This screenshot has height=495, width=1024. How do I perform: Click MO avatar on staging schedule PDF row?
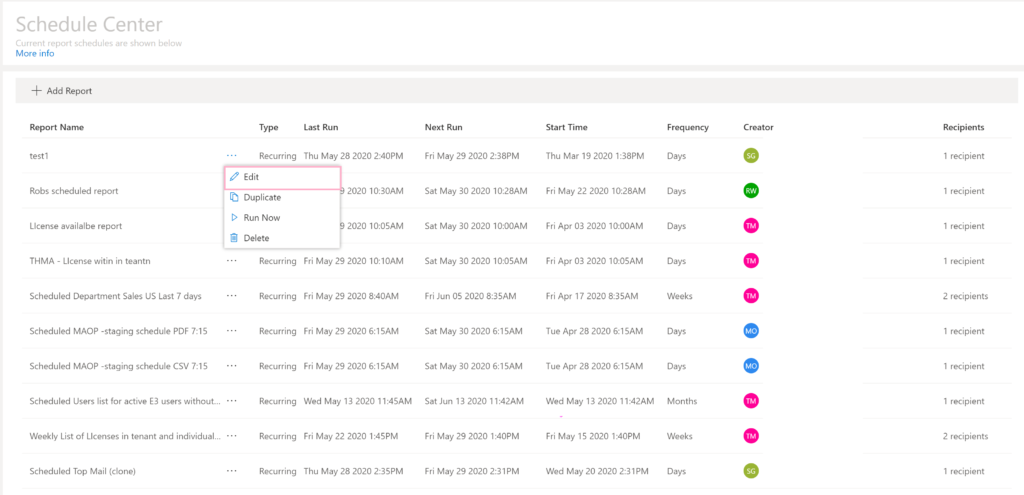tap(751, 331)
